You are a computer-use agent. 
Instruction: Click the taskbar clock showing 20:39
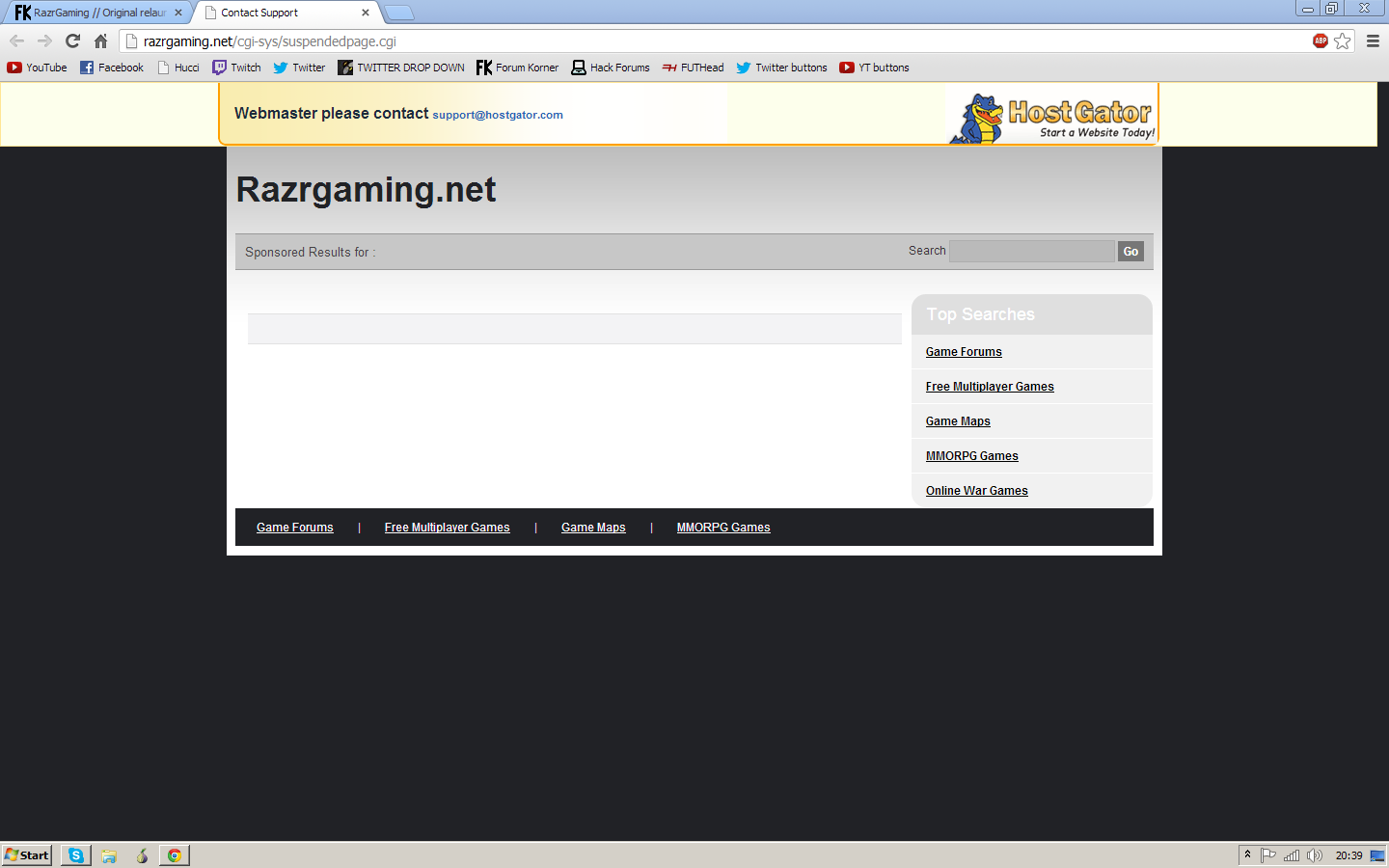pos(1348,855)
